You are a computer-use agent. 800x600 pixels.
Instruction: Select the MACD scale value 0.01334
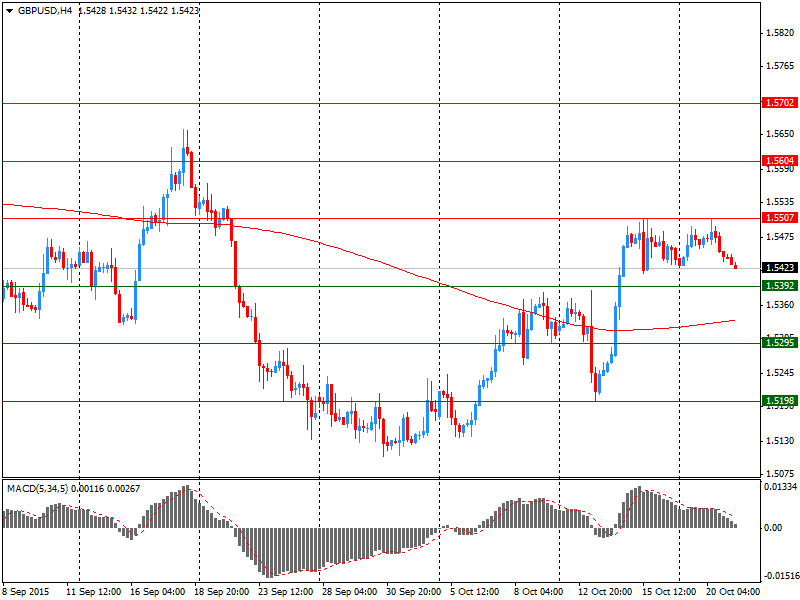click(781, 487)
